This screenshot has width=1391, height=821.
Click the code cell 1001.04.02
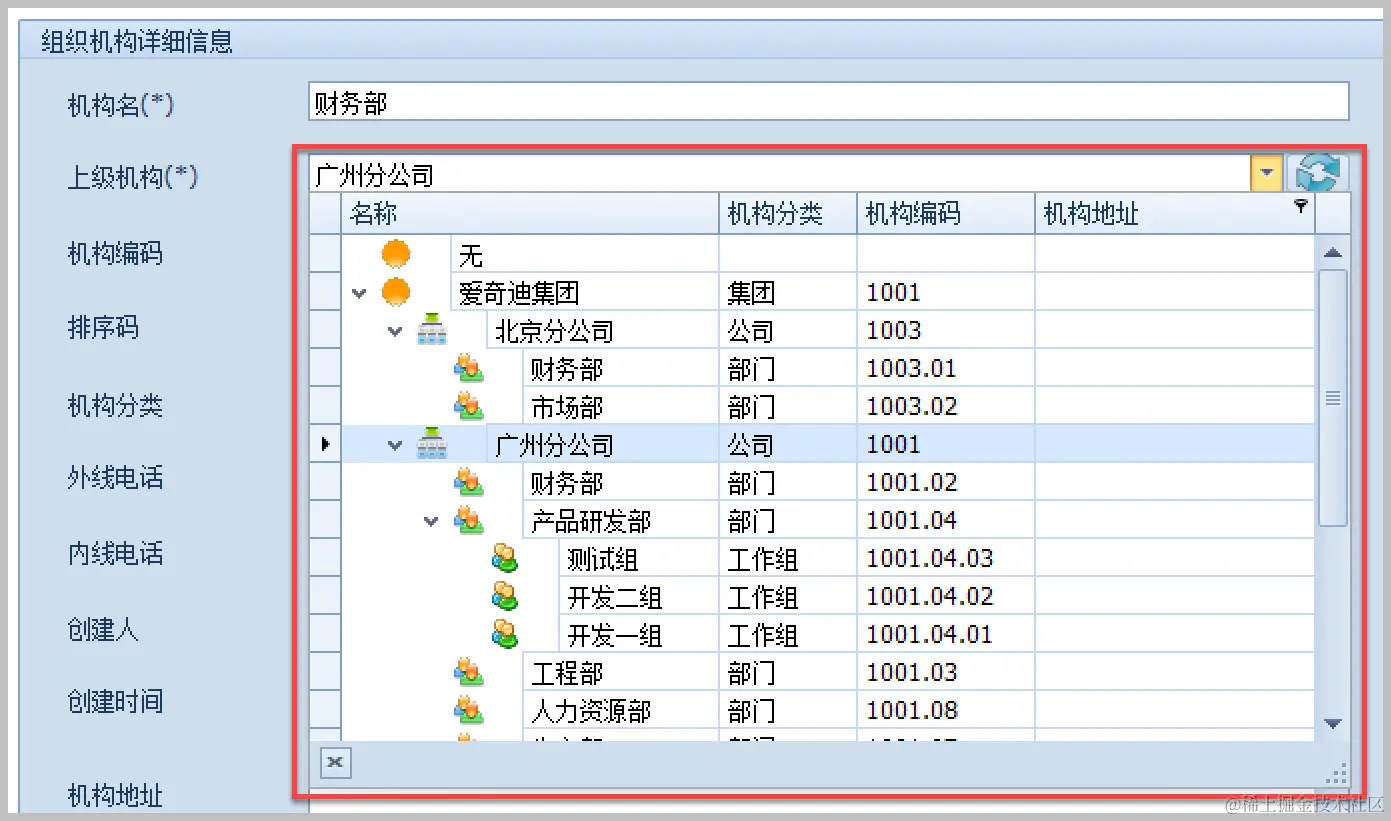coord(946,596)
